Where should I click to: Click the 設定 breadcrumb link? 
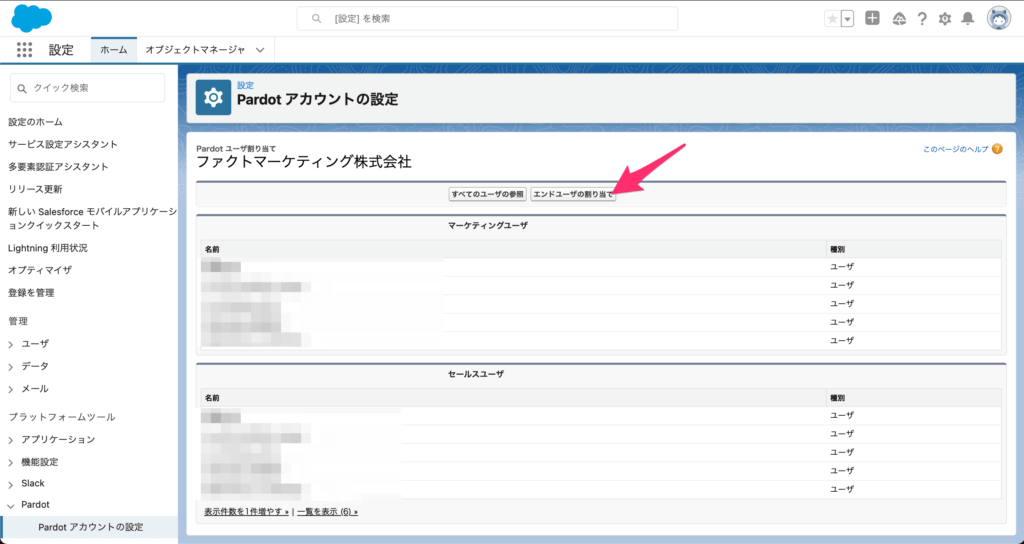(246, 86)
